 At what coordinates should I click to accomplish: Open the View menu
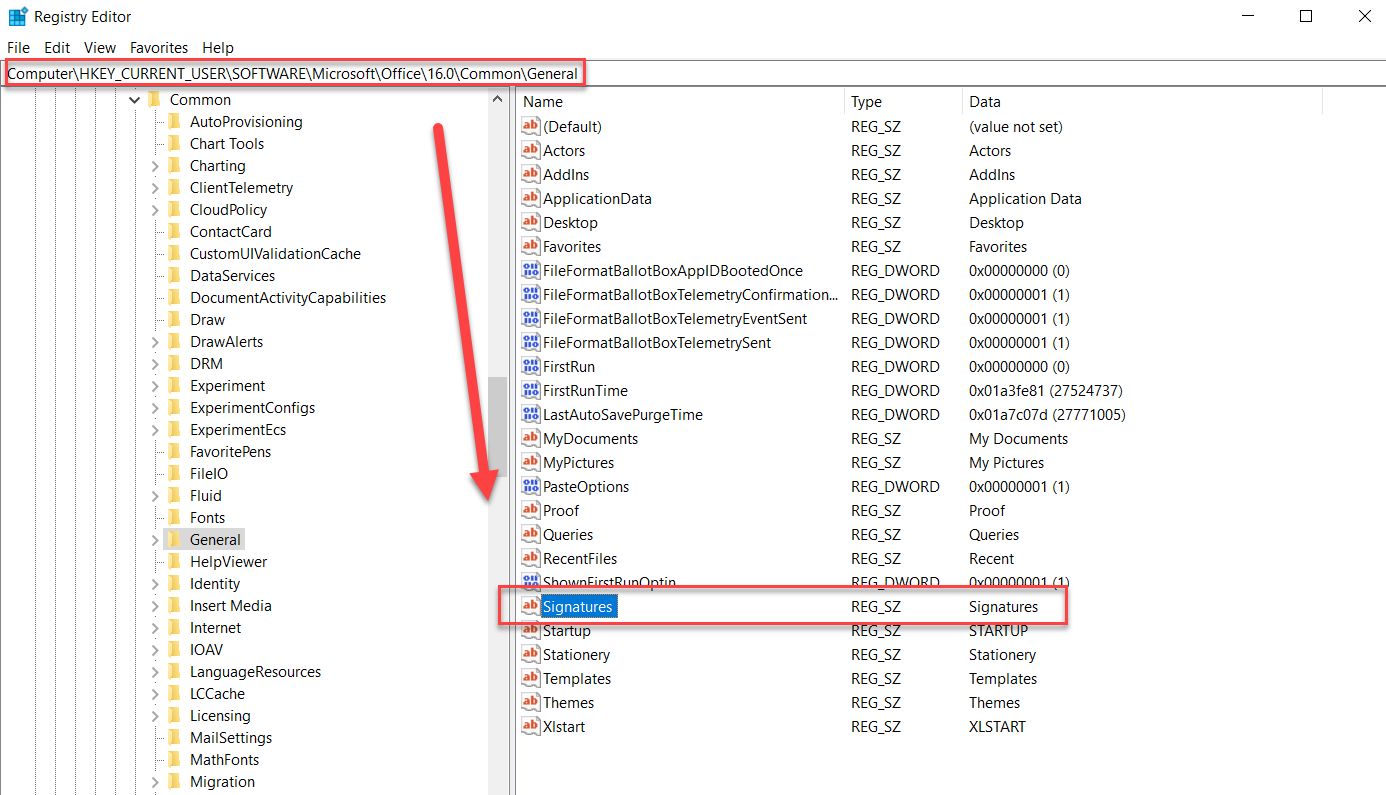point(99,47)
